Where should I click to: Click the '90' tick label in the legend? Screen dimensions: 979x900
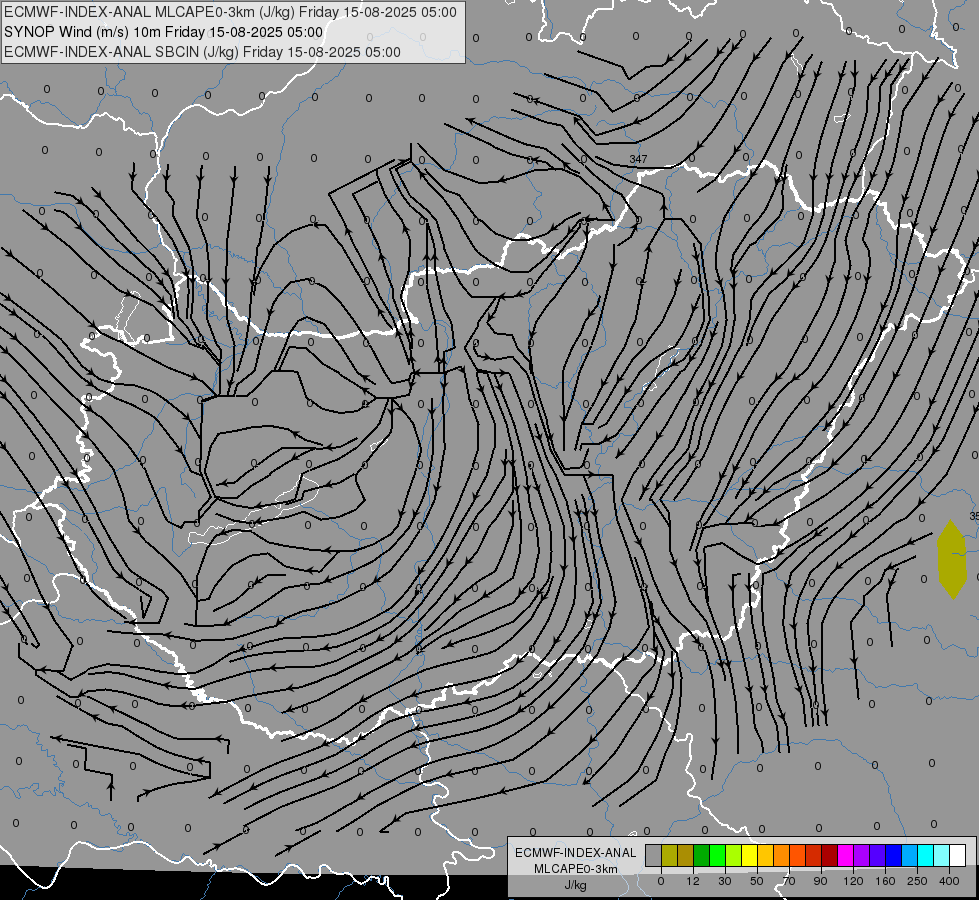coord(820,881)
